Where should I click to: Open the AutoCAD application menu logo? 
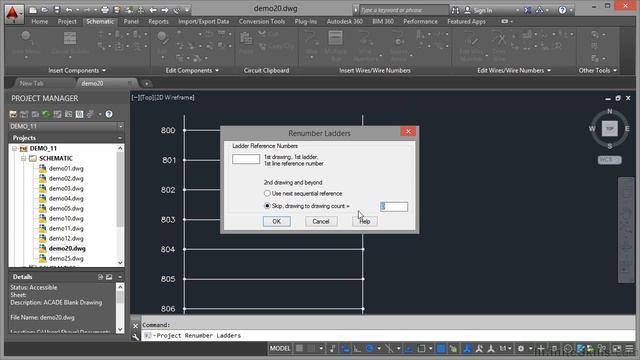(14, 13)
